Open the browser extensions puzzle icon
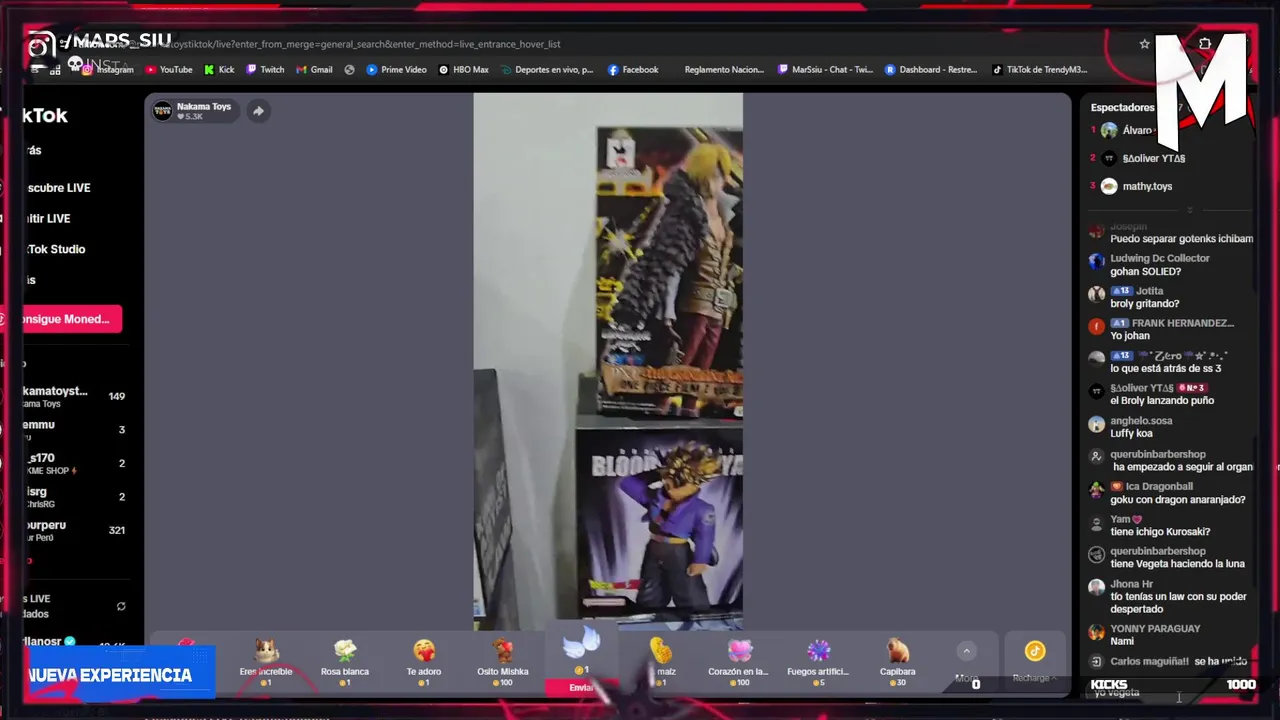 [1205, 44]
